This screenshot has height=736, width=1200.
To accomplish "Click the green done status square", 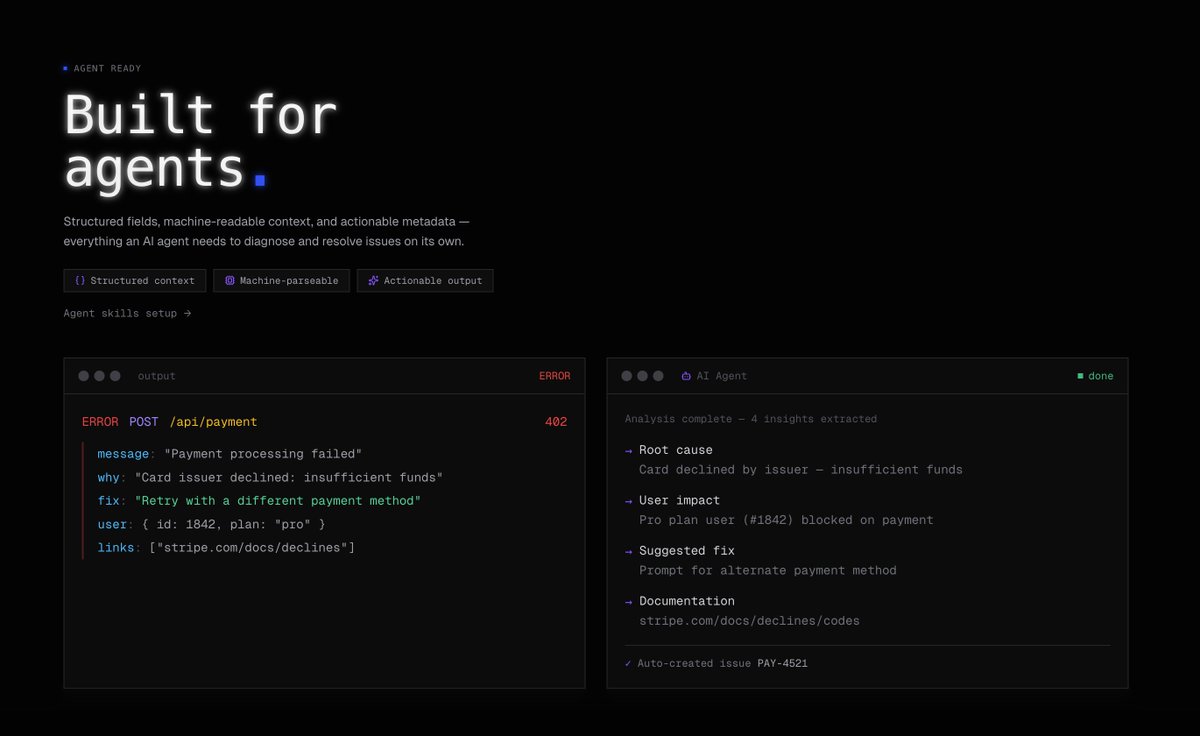I will [x=1082, y=375].
